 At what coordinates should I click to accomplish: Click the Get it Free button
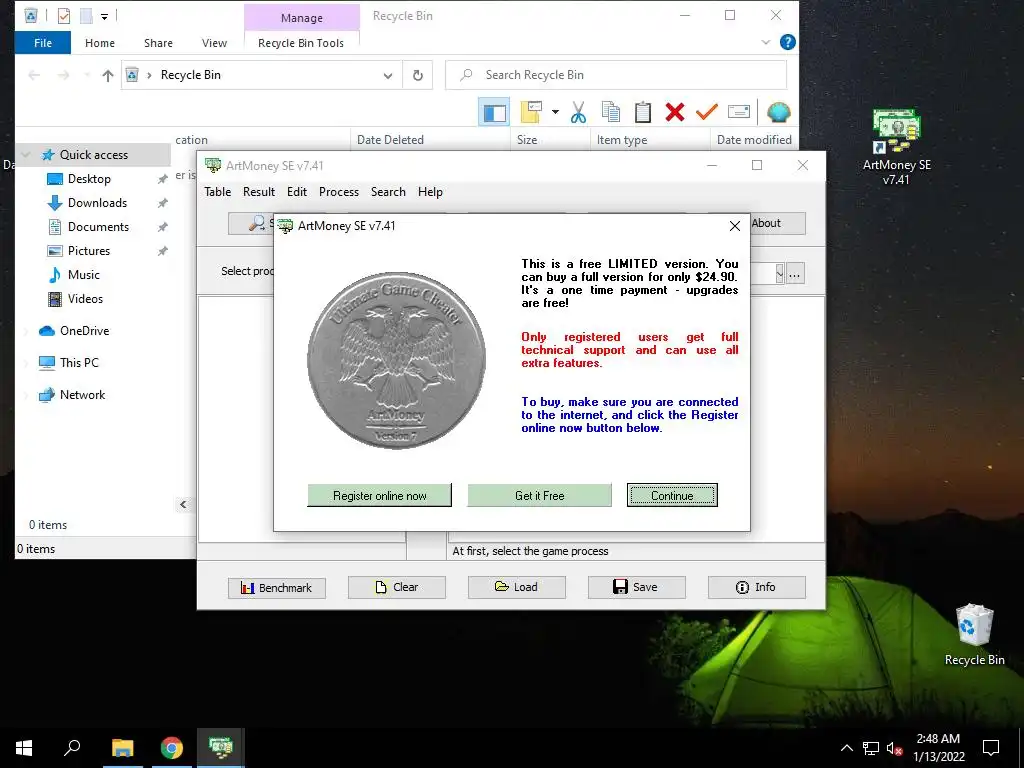539,496
